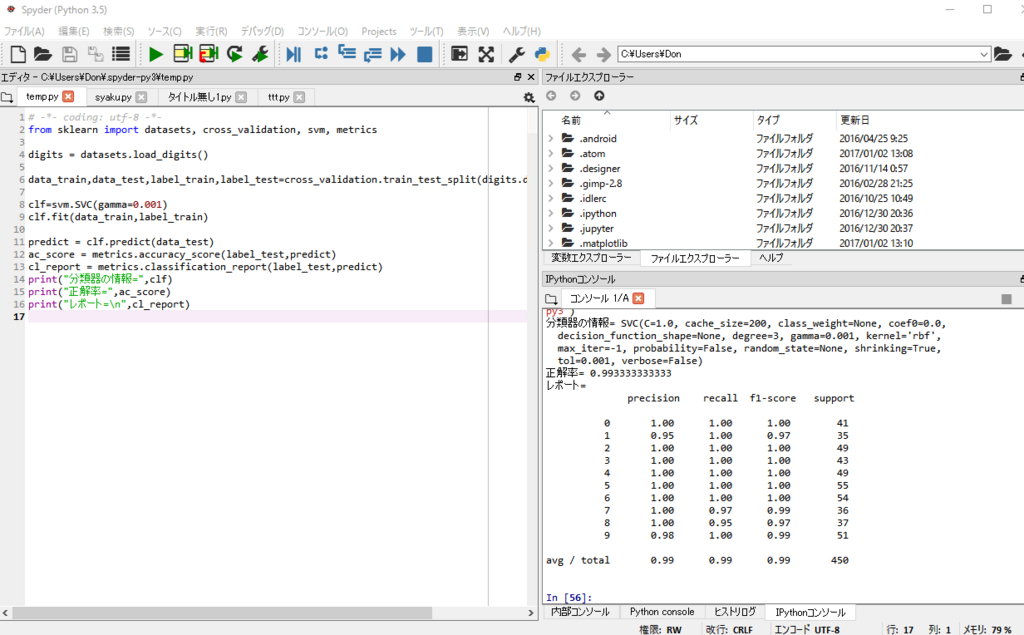The image size is (1024, 635).
Task: Run current cell and advance to next
Action: (x=208, y=54)
